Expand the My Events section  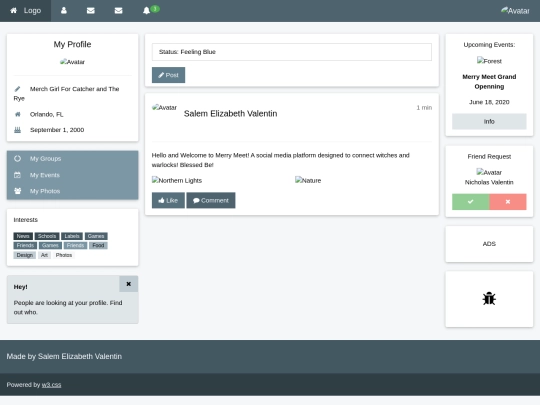click(72, 175)
